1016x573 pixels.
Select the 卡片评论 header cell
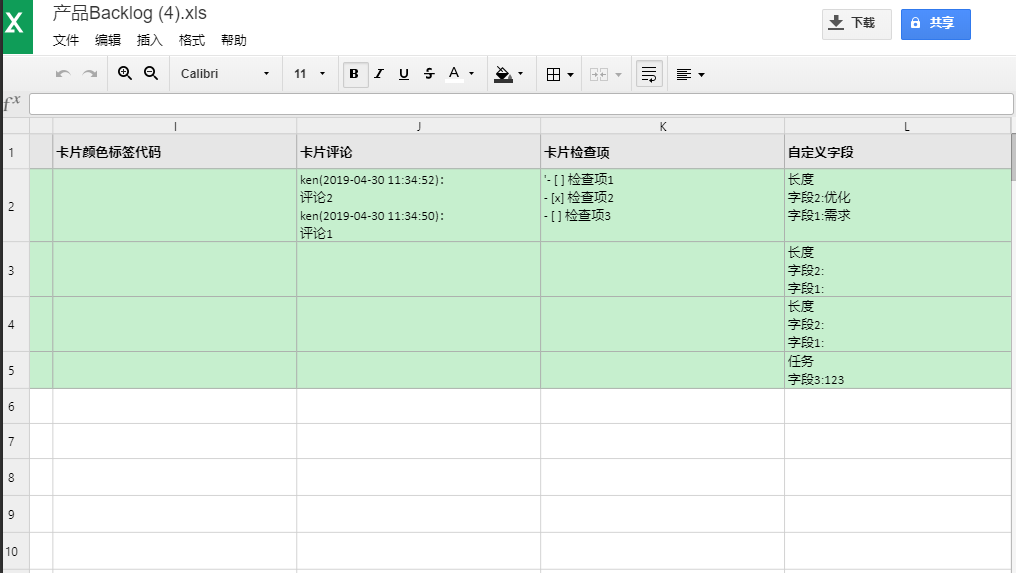click(418, 152)
